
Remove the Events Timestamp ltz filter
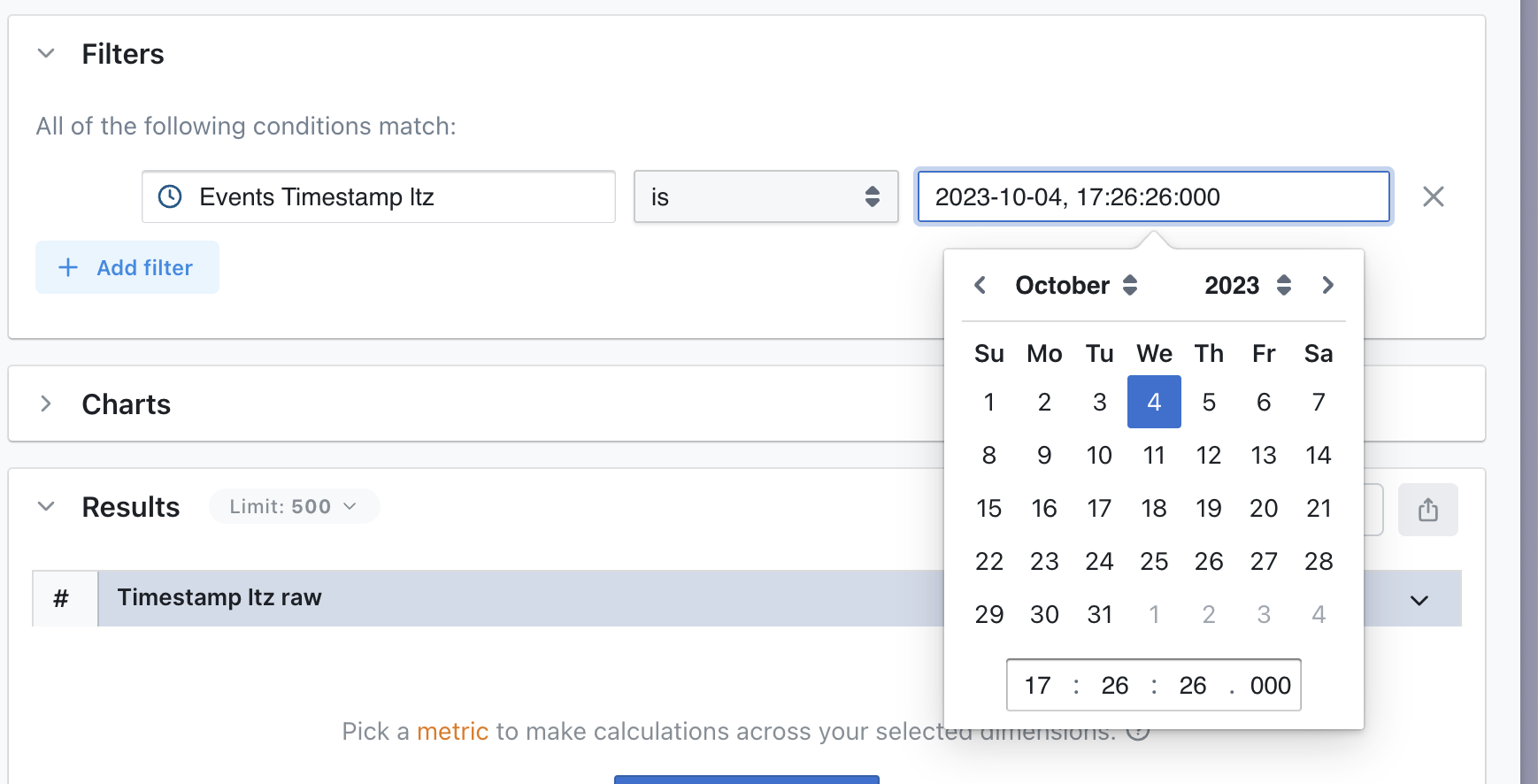pos(1434,196)
